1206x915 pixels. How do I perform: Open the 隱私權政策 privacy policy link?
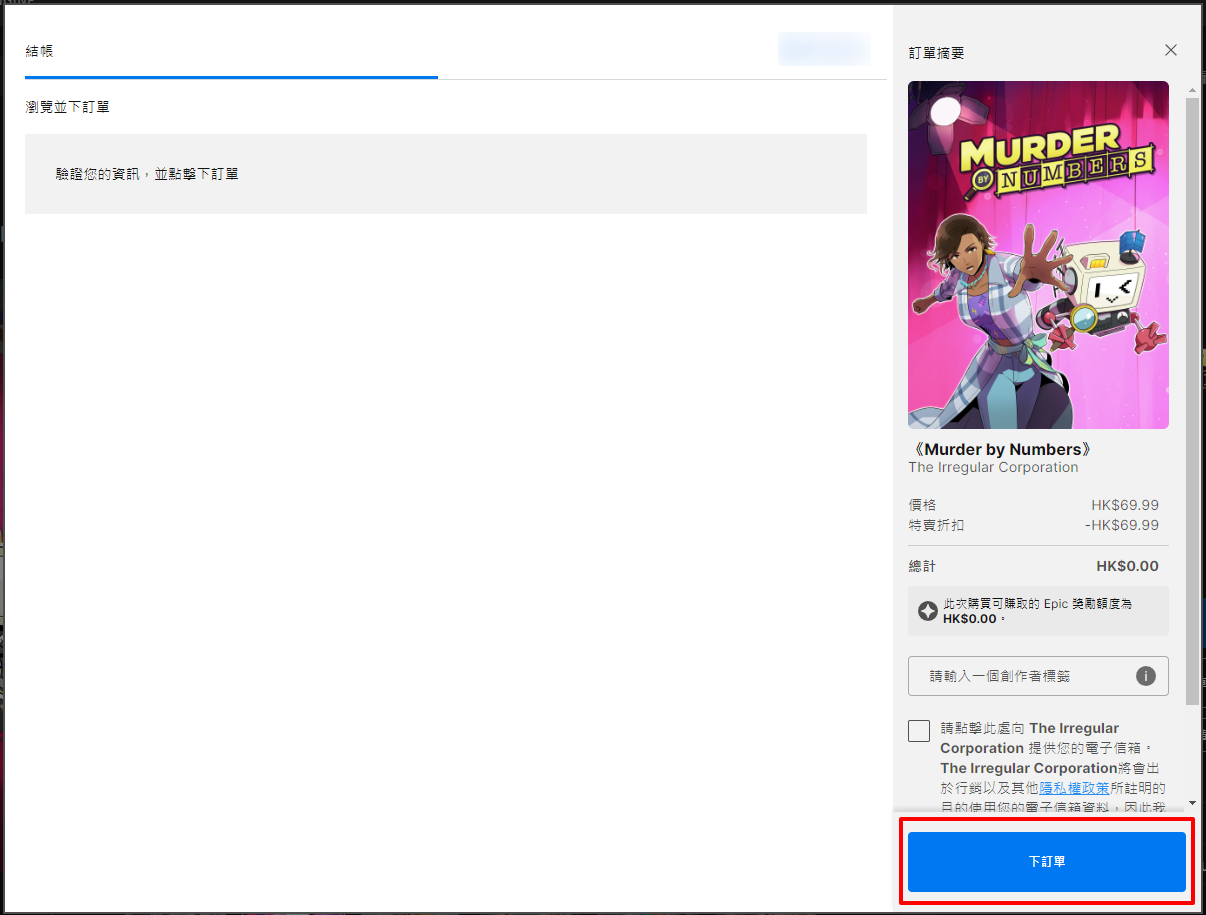click(1074, 788)
